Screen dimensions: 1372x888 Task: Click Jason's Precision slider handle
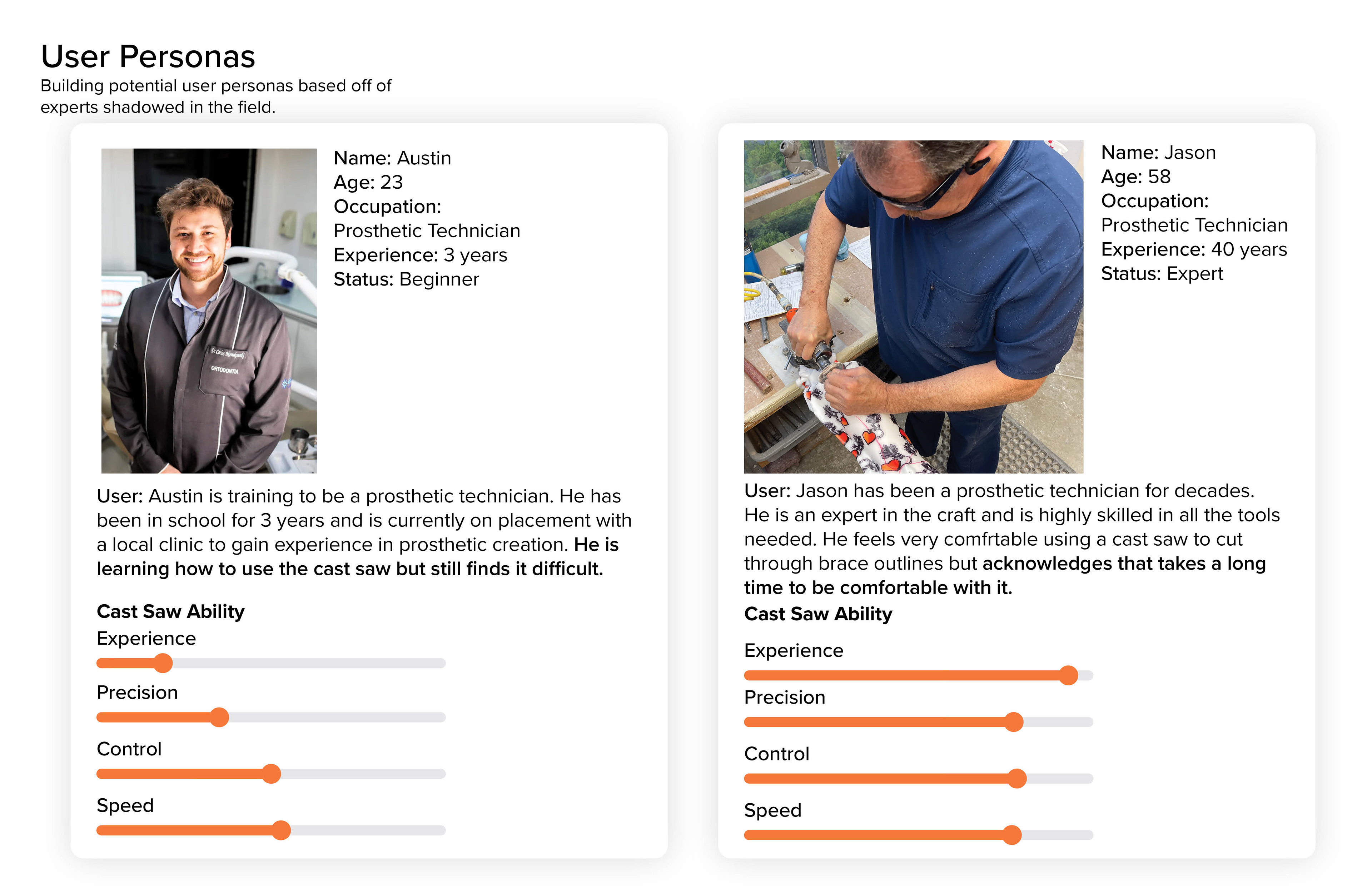coord(1013,722)
